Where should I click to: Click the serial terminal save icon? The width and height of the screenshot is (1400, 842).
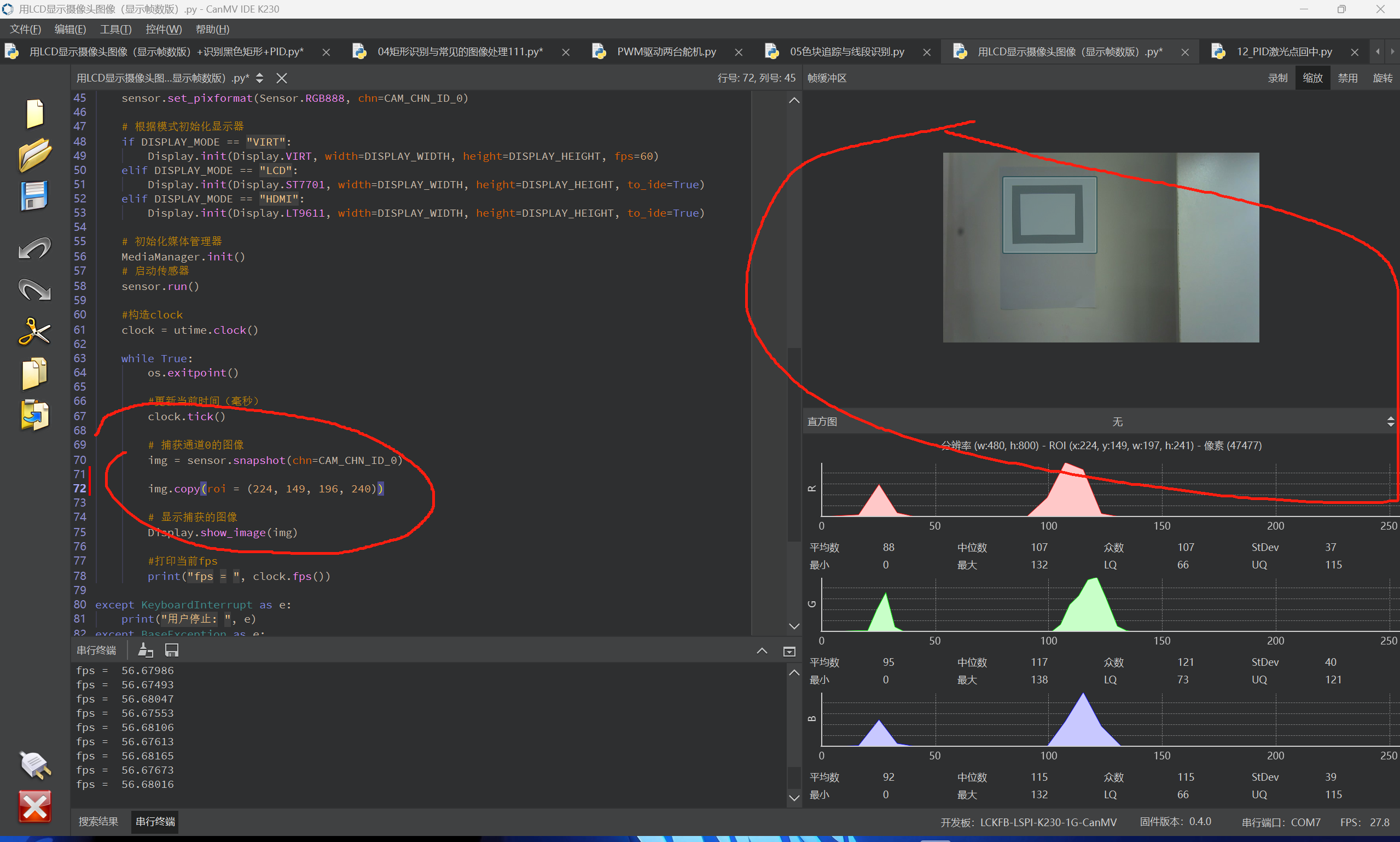(171, 650)
